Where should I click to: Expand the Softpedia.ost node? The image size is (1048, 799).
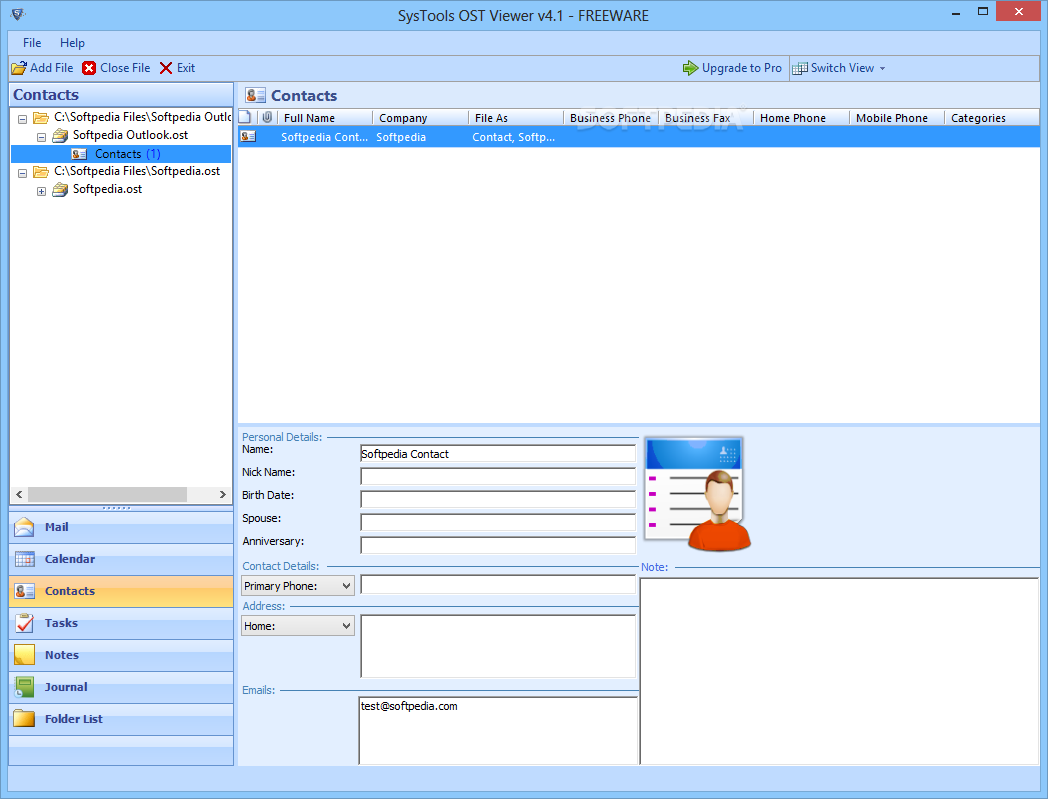tap(41, 191)
